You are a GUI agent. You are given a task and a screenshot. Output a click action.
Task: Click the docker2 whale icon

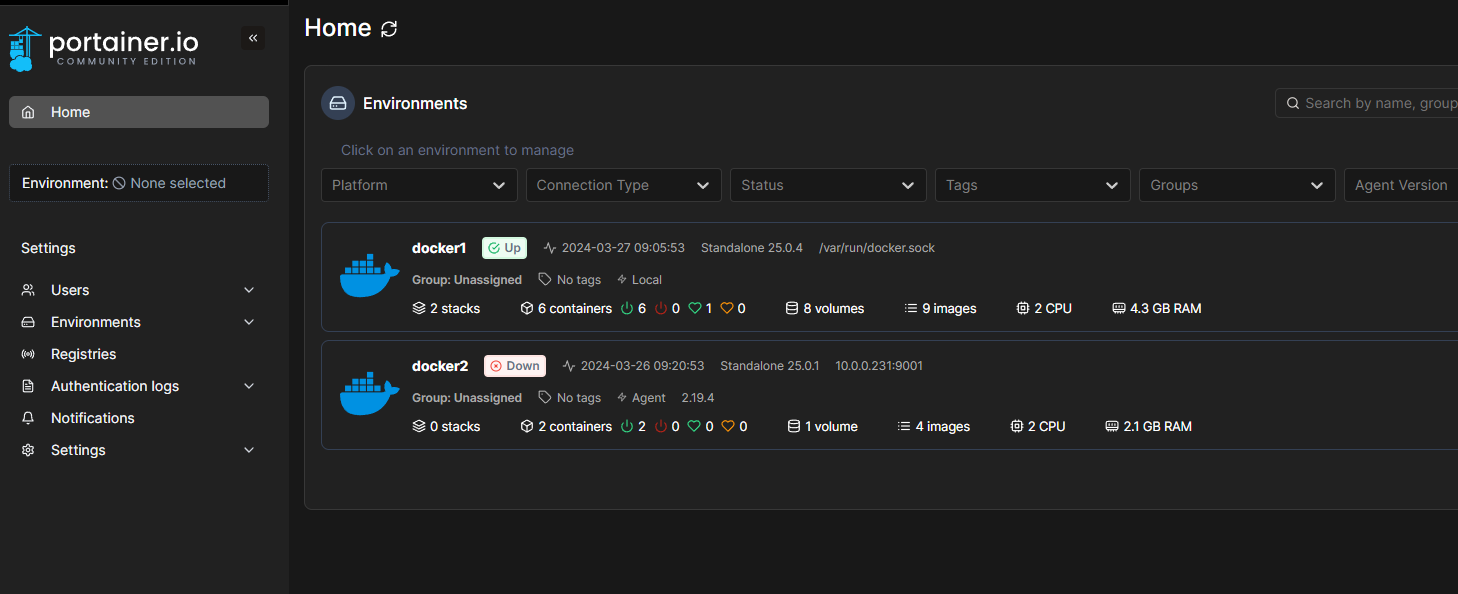369,394
